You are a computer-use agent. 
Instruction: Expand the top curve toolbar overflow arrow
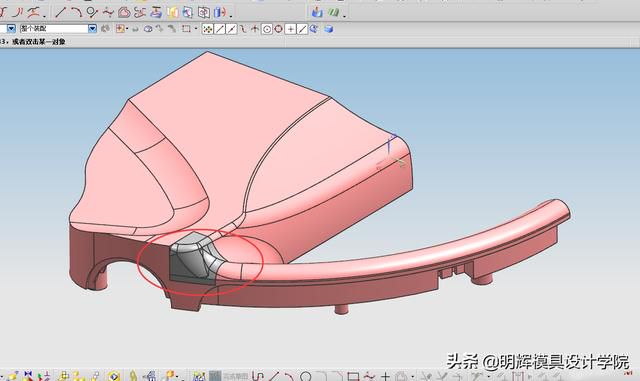[x=45, y=16]
